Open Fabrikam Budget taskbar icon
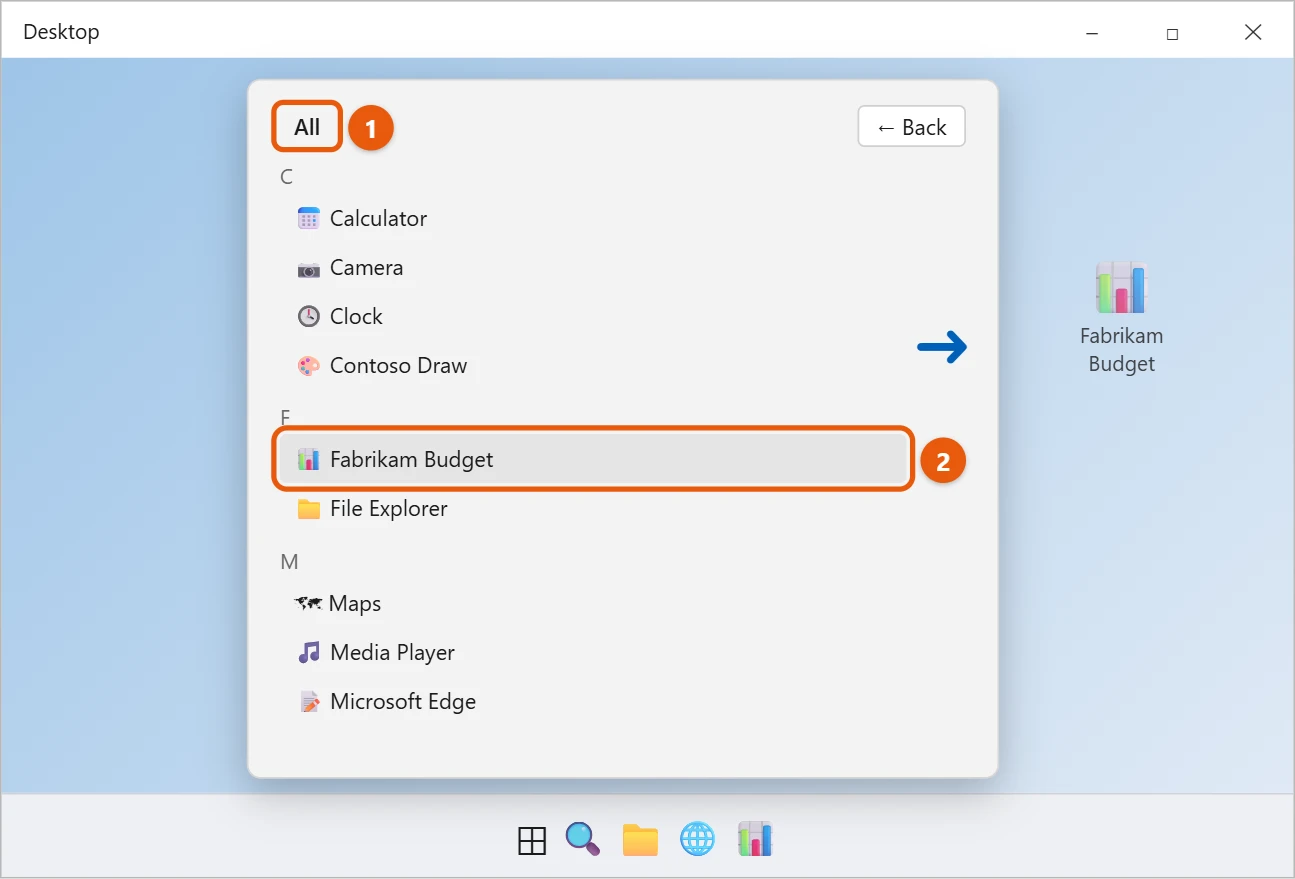The image size is (1295, 879). [755, 839]
